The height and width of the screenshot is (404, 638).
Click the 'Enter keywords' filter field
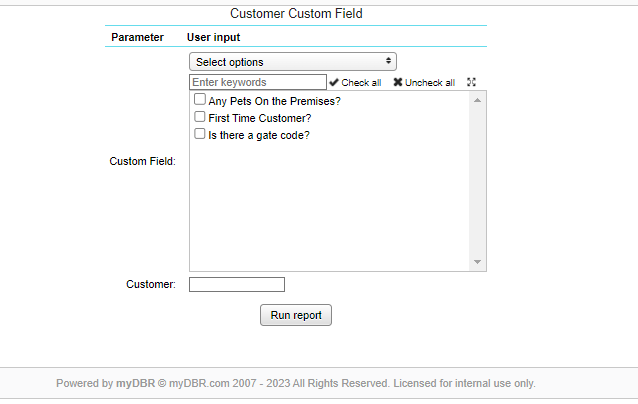pyautogui.click(x=258, y=82)
